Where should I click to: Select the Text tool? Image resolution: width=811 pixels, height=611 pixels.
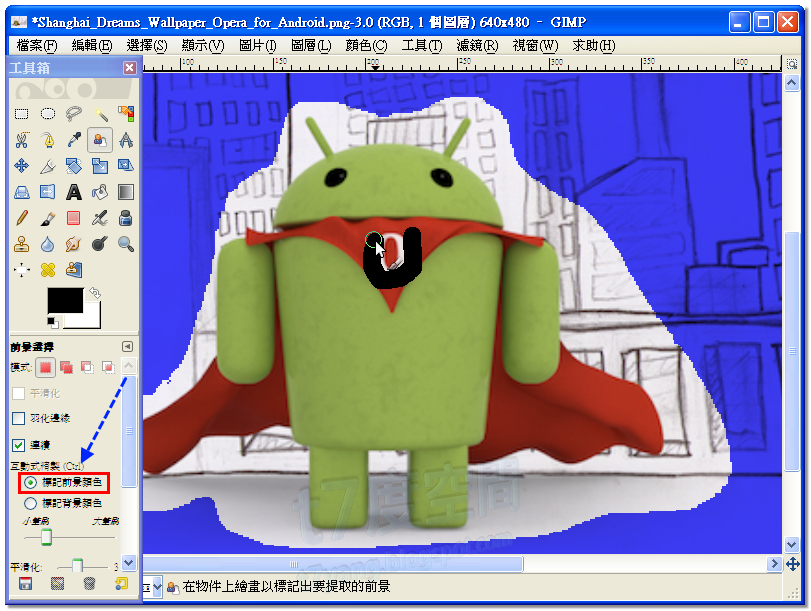tap(73, 192)
